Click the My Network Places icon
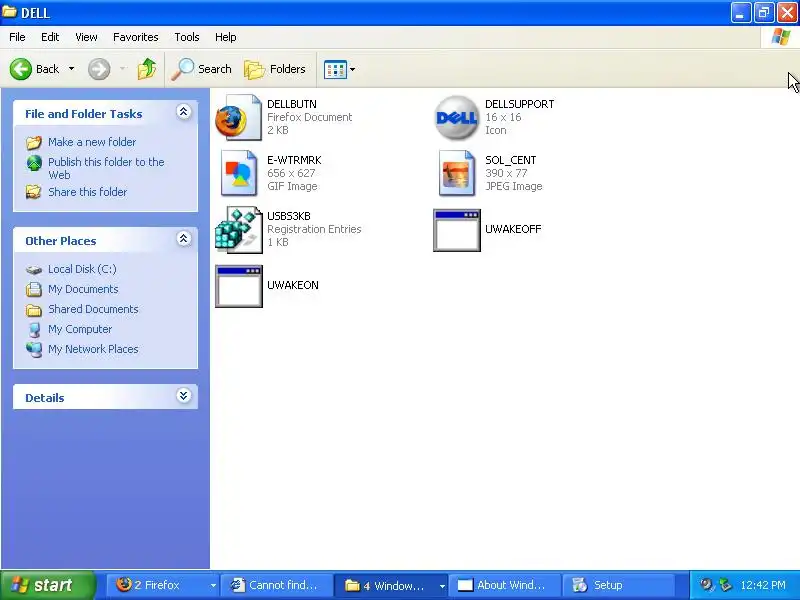 tap(34, 349)
